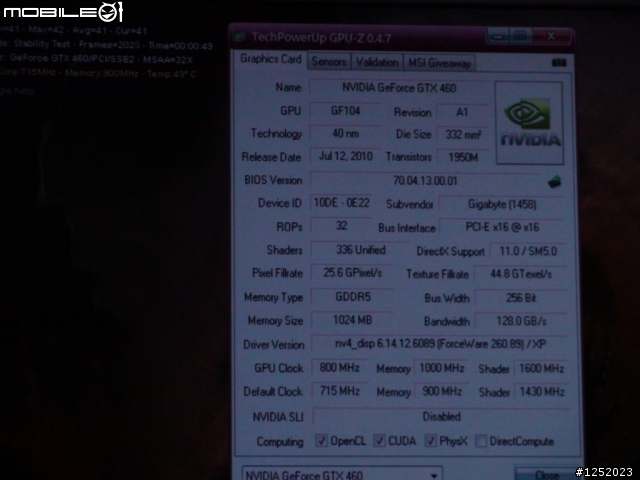640x480 pixels.
Task: Click the GPU-Z title bar app icon
Action: [240, 38]
